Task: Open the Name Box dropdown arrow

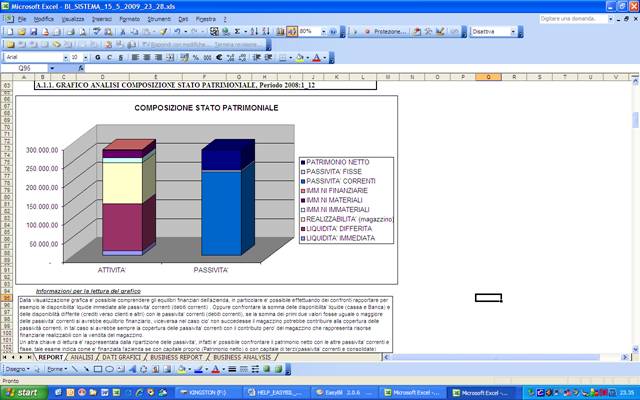Action: [x=52, y=68]
